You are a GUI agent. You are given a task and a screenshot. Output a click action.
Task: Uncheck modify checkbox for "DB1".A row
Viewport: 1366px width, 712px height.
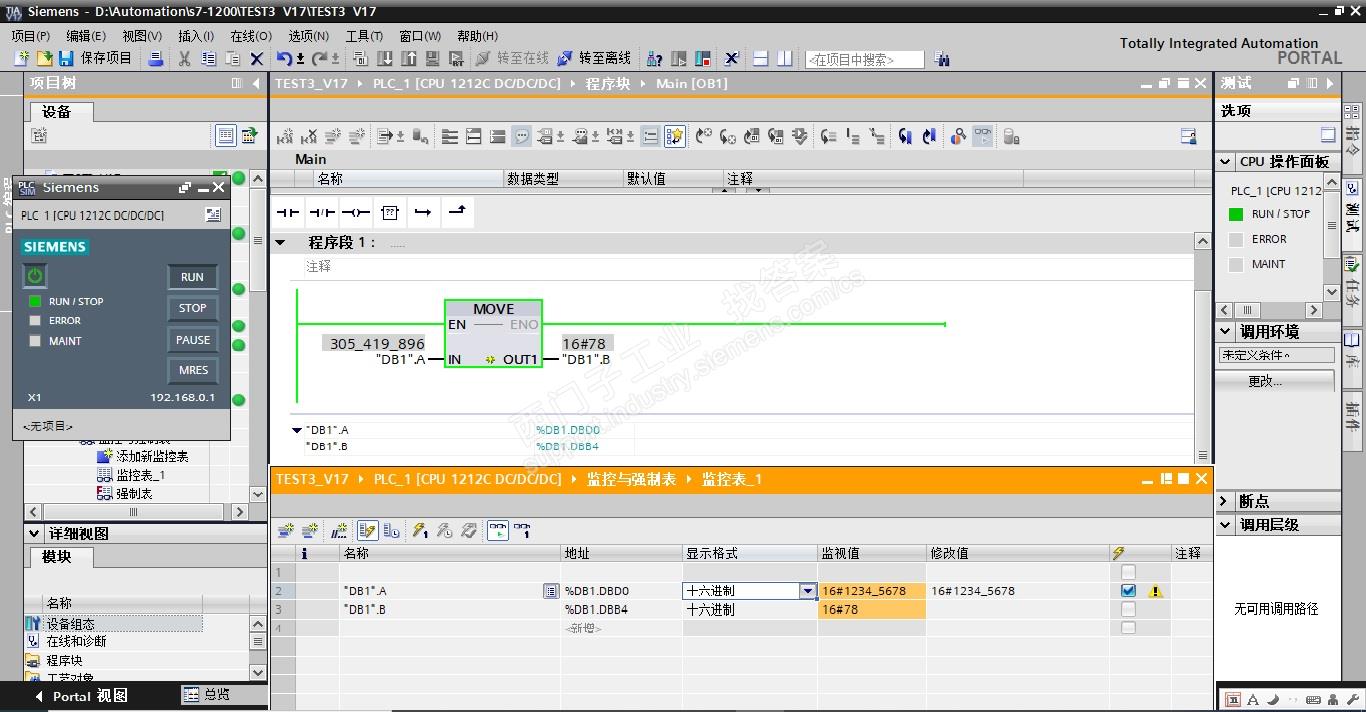[1128, 591]
